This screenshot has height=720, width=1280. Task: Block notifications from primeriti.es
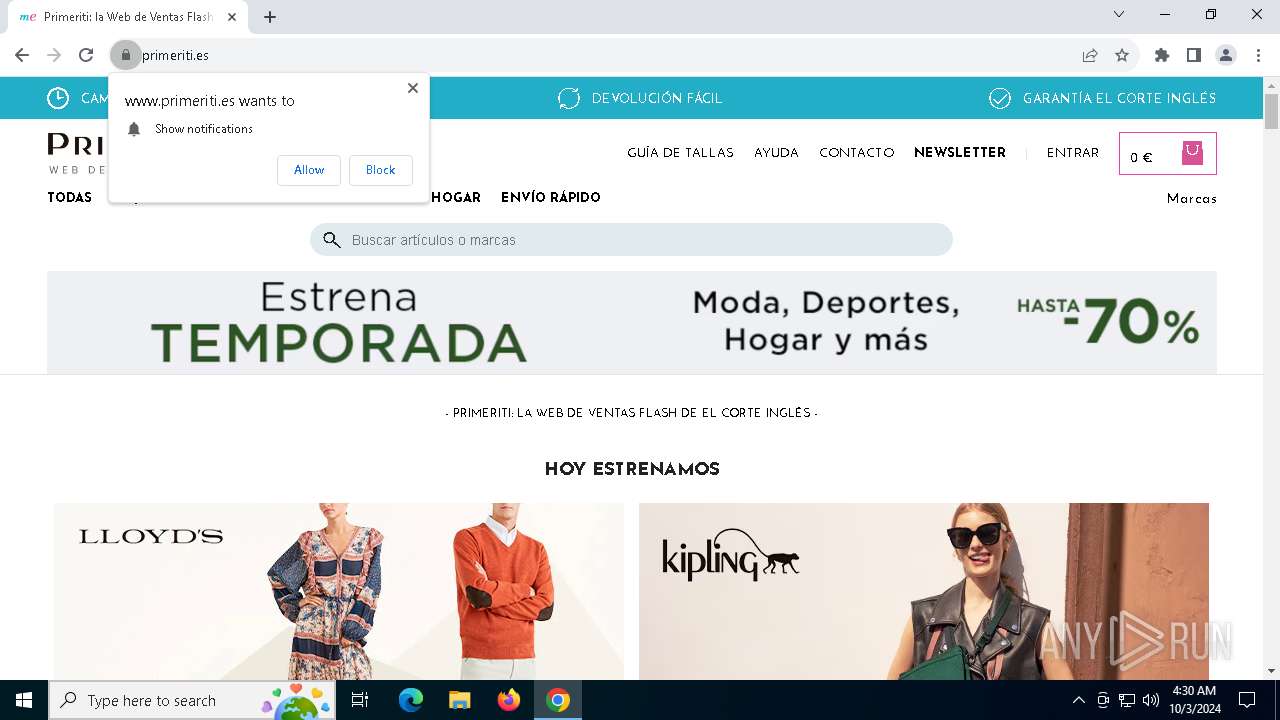pyautogui.click(x=380, y=170)
